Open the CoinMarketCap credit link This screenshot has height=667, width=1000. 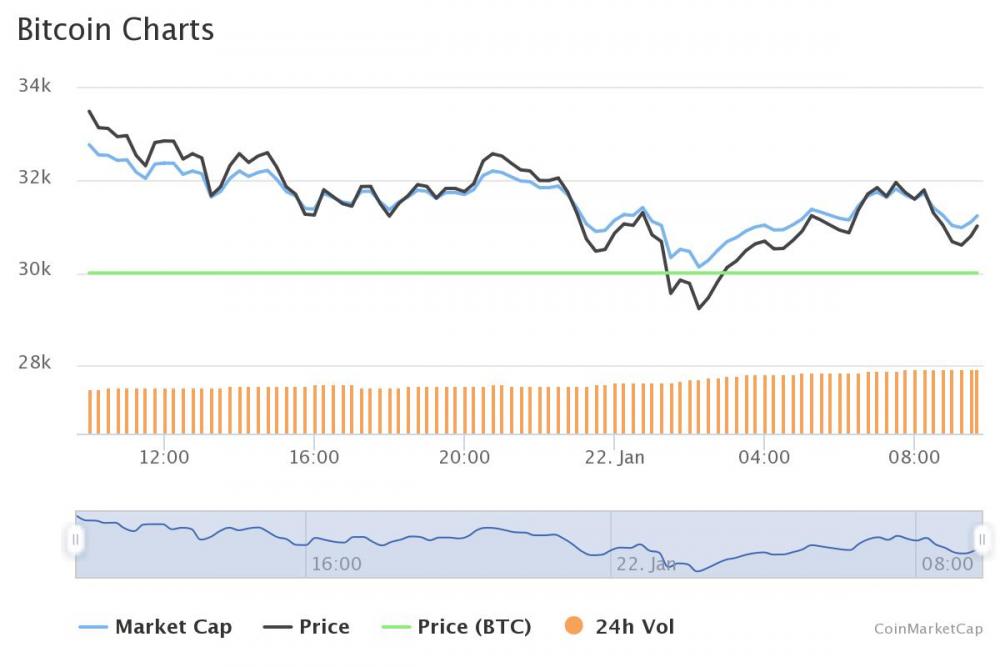tap(928, 629)
